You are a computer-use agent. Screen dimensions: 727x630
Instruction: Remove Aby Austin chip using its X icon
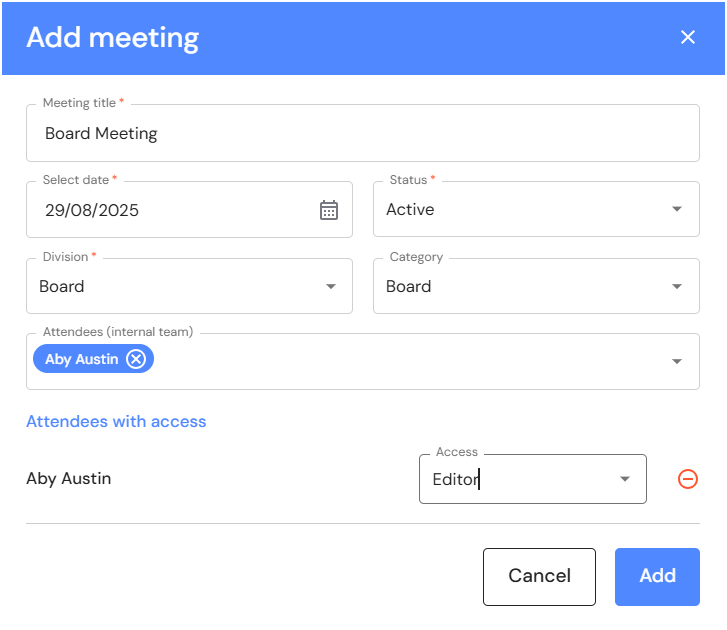(x=136, y=359)
